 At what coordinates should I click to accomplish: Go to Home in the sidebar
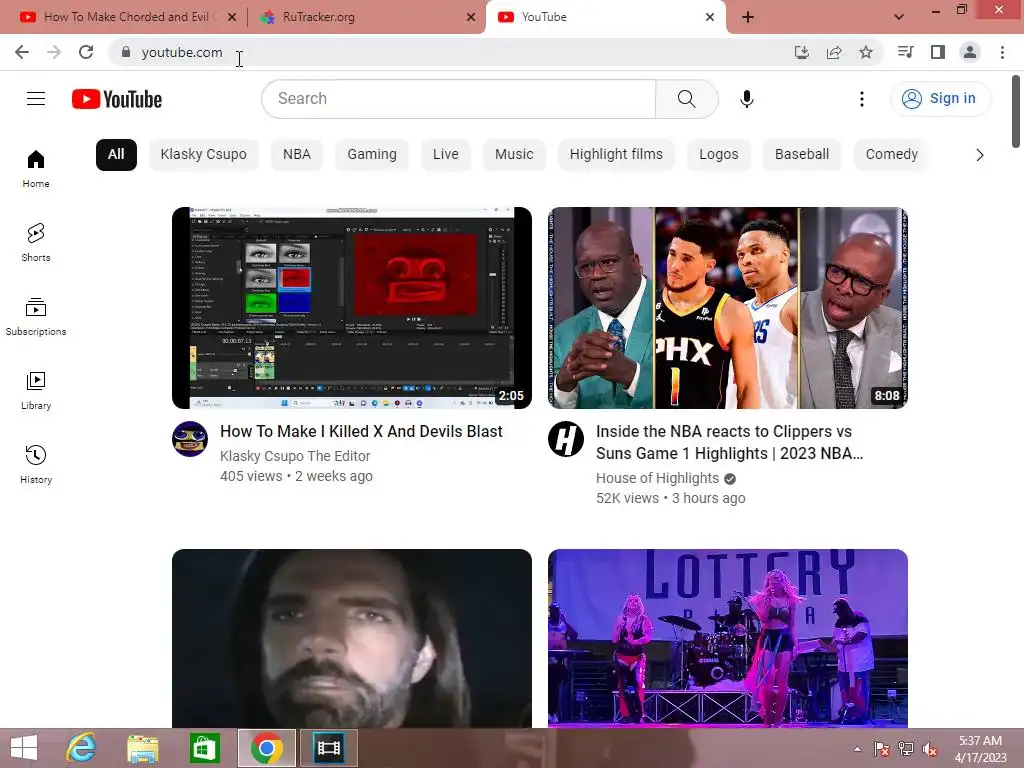coord(36,168)
